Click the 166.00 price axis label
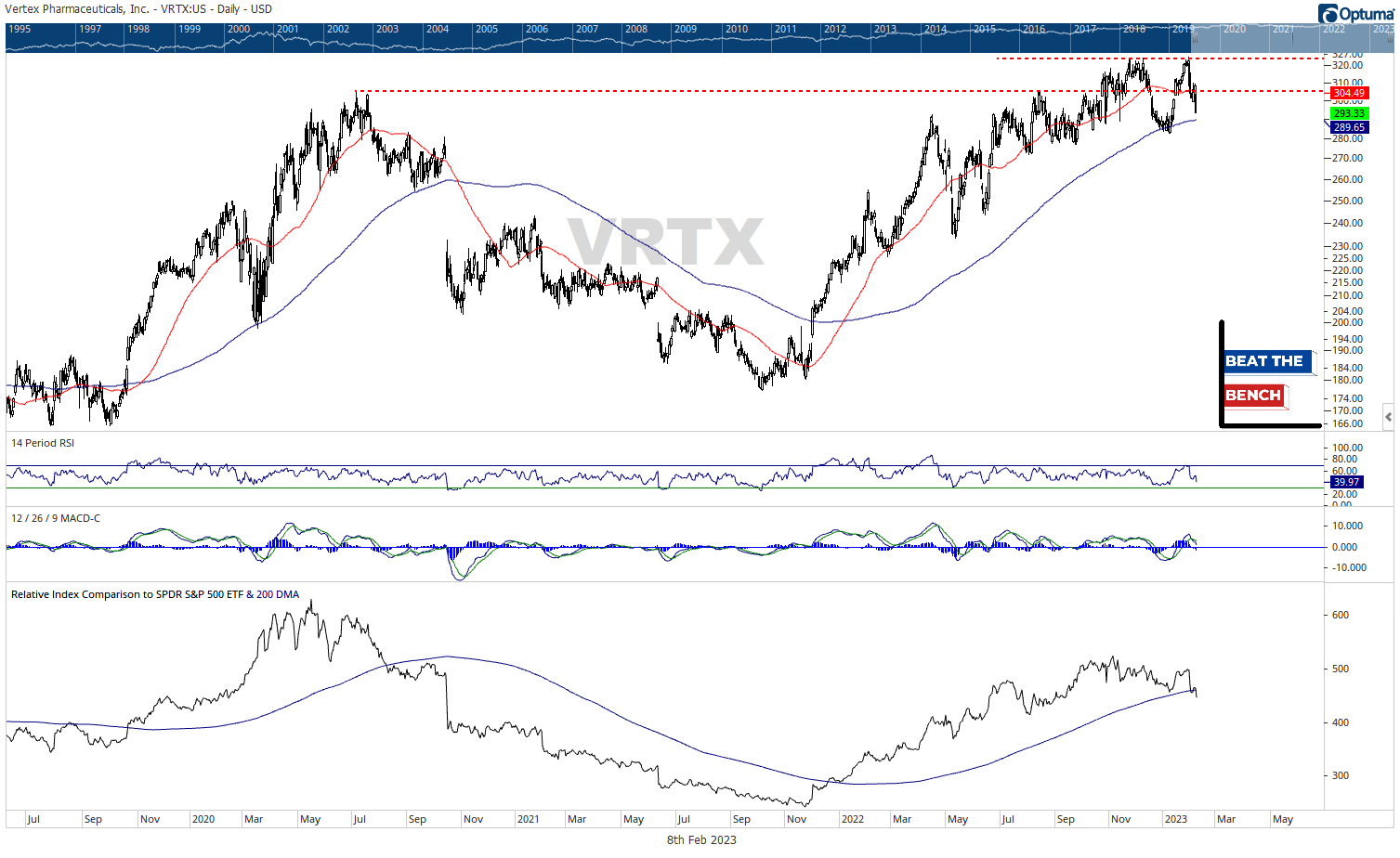This screenshot has width=1400, height=858. pyautogui.click(x=1347, y=423)
